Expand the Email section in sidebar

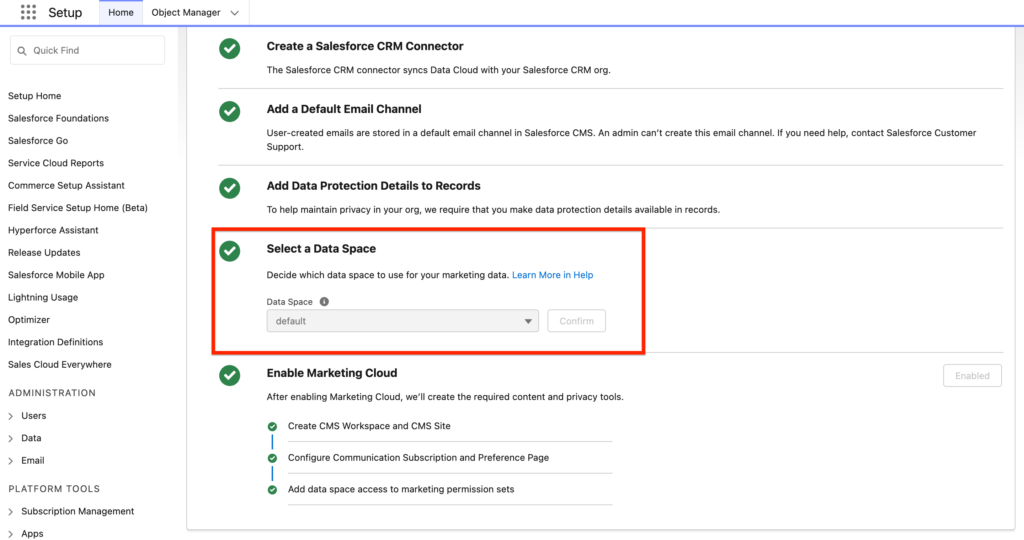(11, 461)
